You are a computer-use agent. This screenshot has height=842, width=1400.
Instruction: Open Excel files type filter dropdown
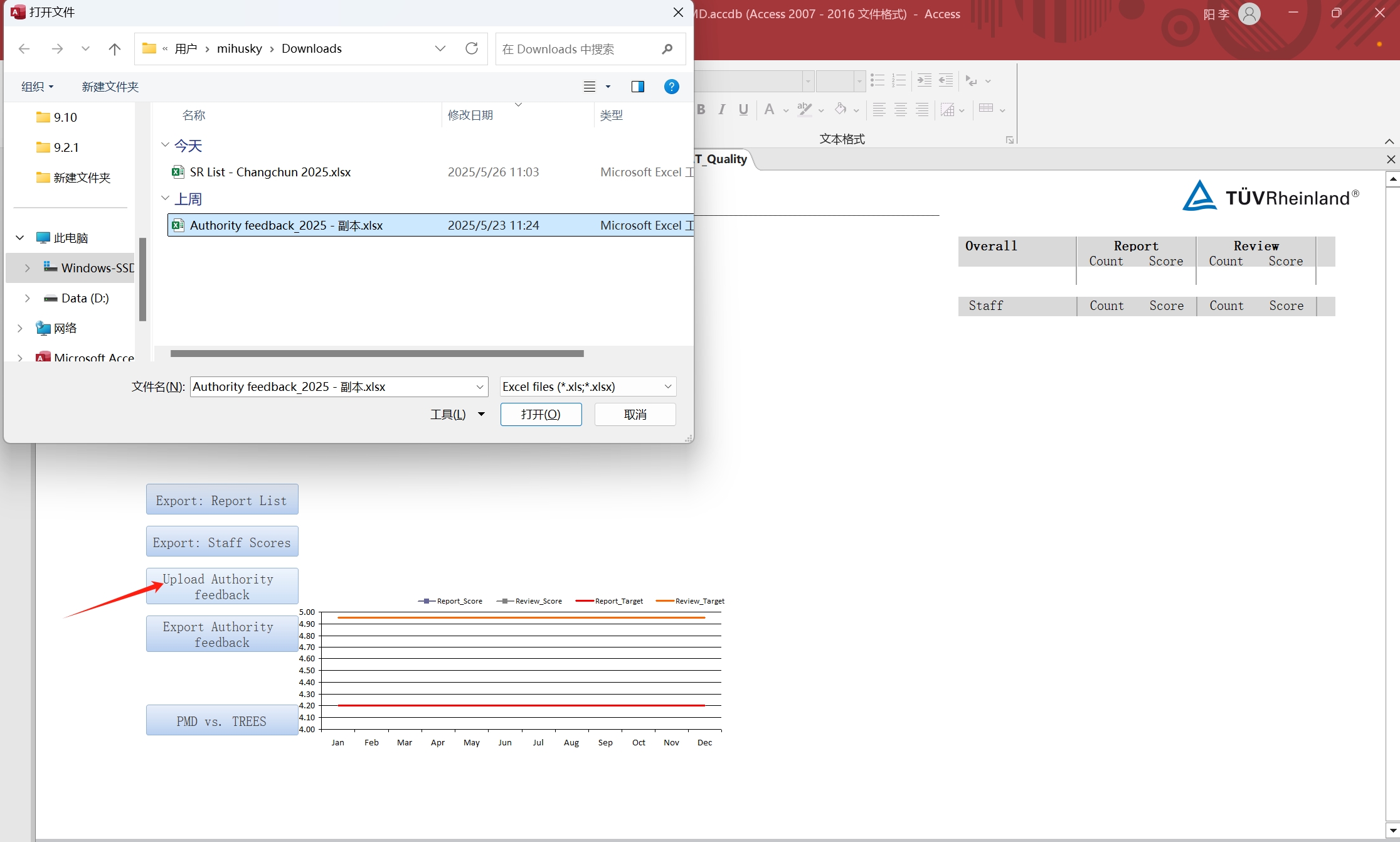(x=668, y=386)
